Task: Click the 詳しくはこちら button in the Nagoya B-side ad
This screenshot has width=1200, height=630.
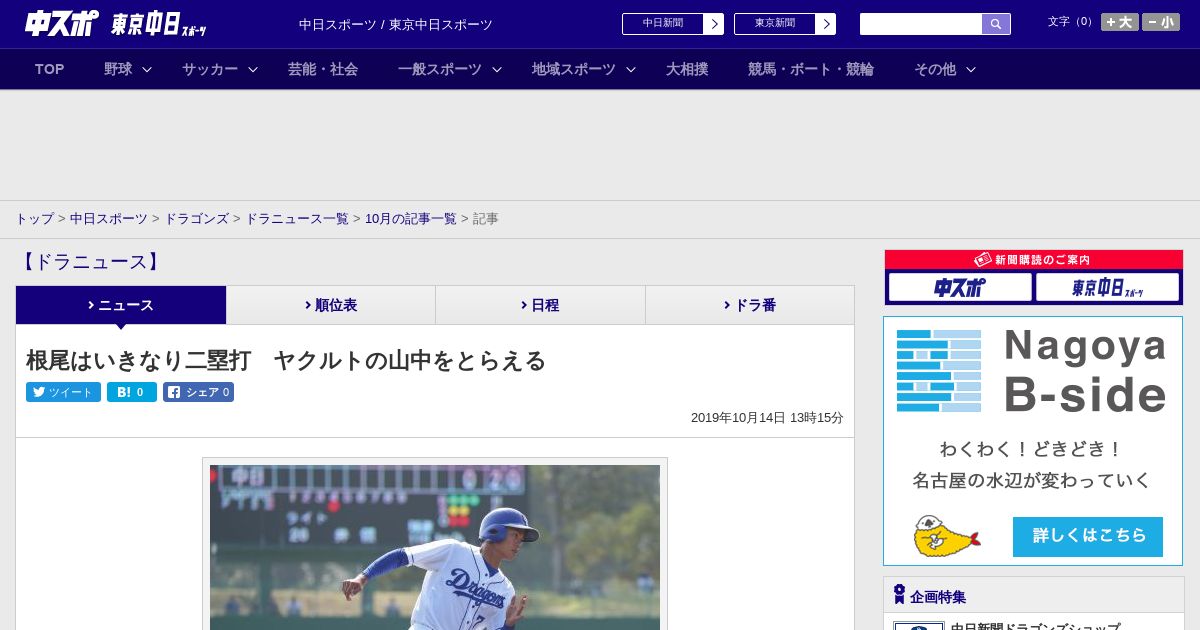Action: [x=1088, y=536]
